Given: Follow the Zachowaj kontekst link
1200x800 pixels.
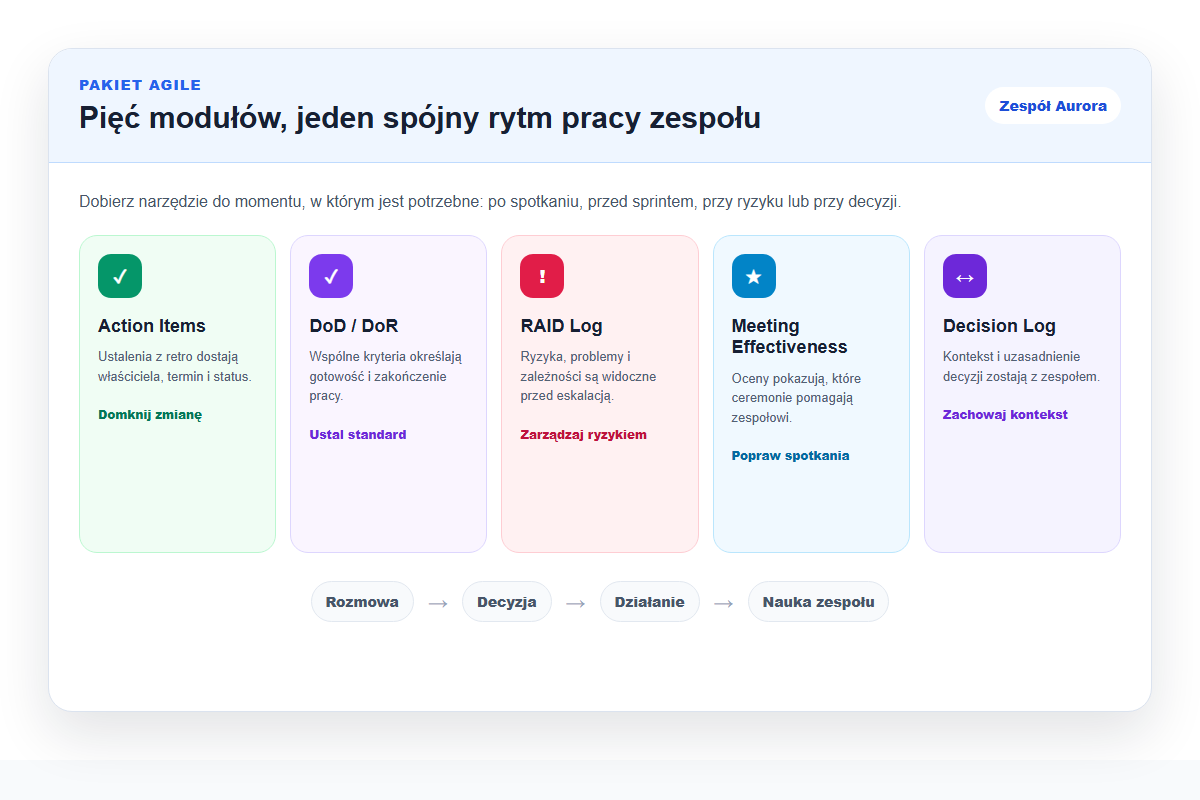Looking at the screenshot, I should click(x=1005, y=414).
